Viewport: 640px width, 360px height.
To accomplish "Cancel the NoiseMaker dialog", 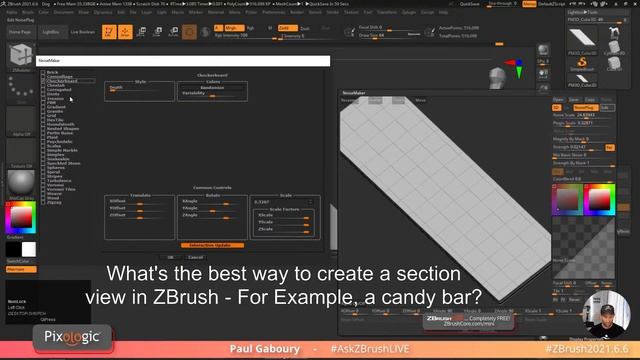I will [196, 258].
